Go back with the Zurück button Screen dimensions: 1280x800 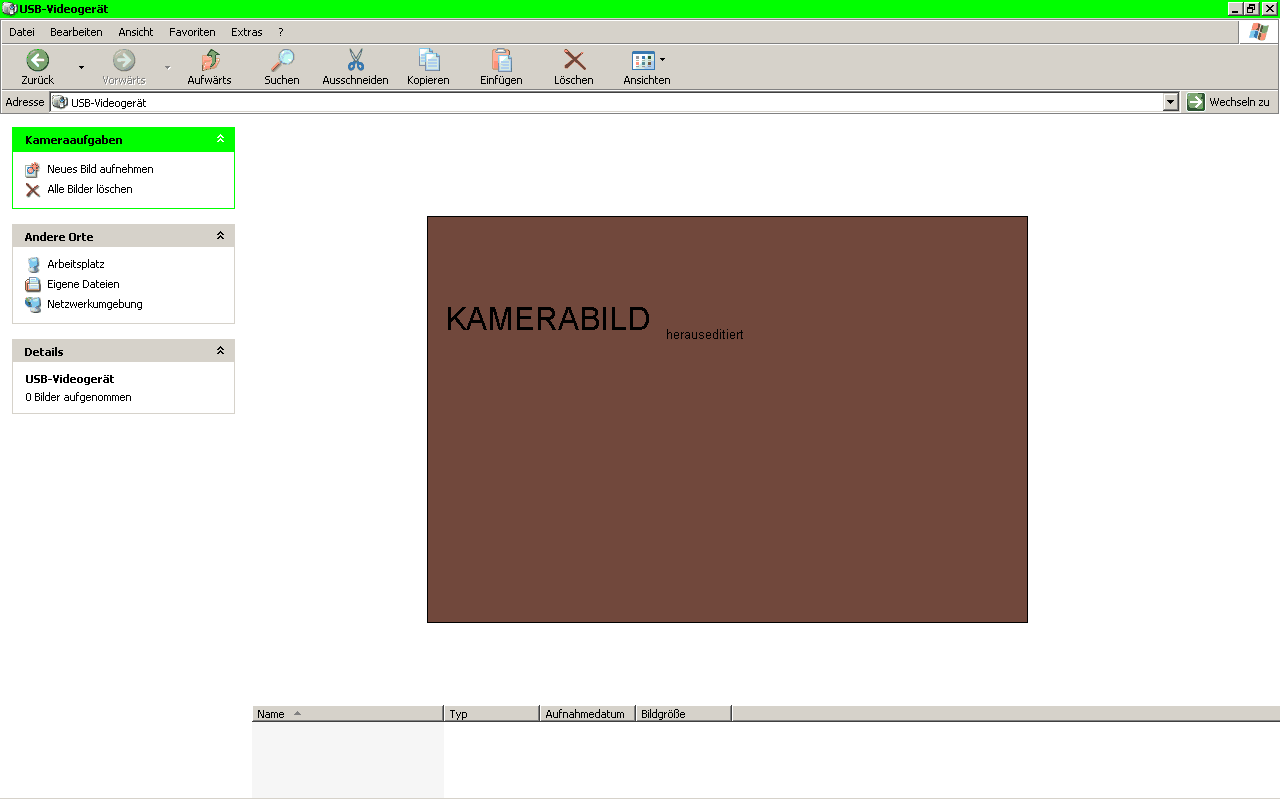coord(38,67)
